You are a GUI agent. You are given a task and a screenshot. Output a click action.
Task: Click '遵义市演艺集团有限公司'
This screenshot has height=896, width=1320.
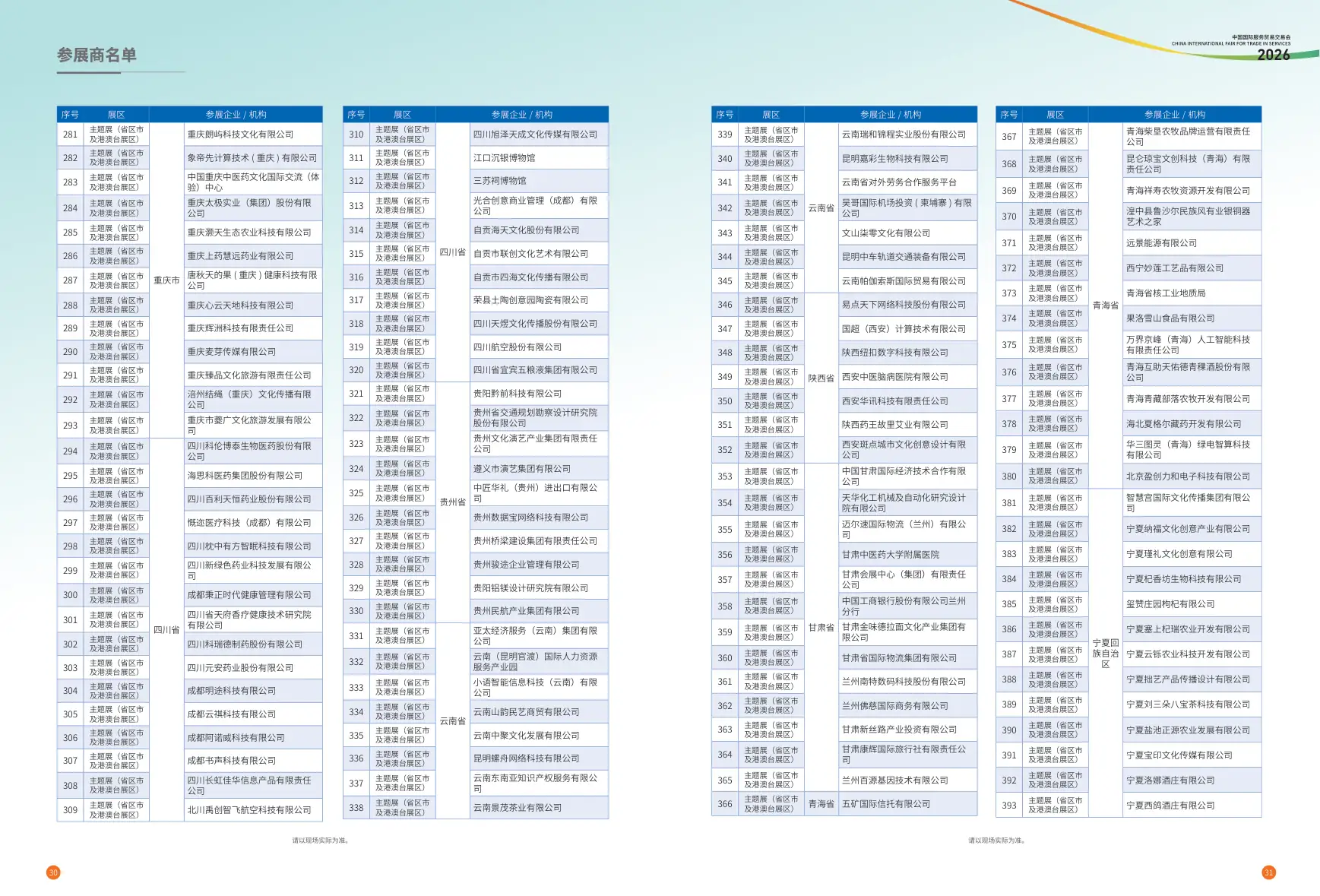tap(521, 469)
